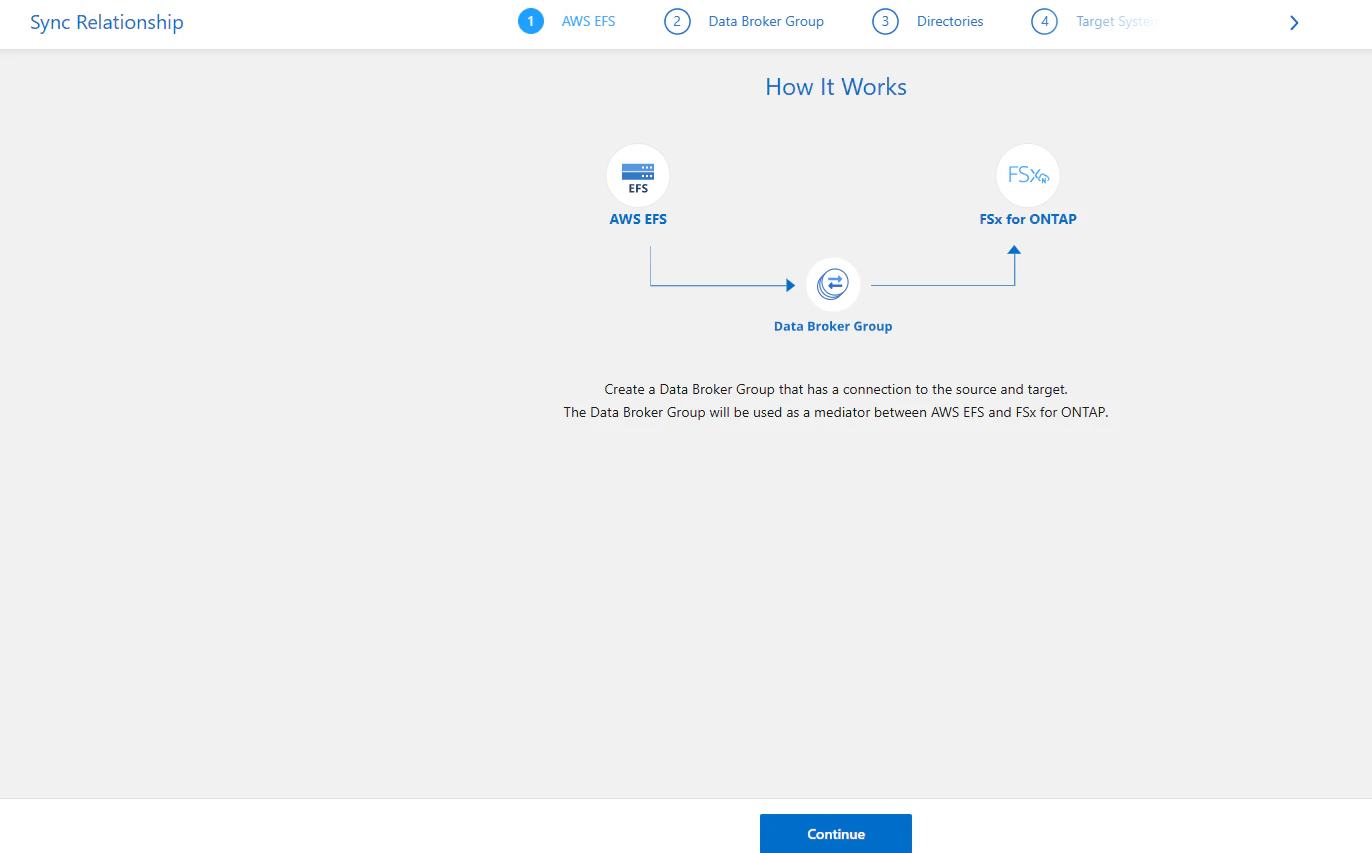Click the step 3 circle number
Viewport: 1372px width, 853px height.
click(885, 21)
